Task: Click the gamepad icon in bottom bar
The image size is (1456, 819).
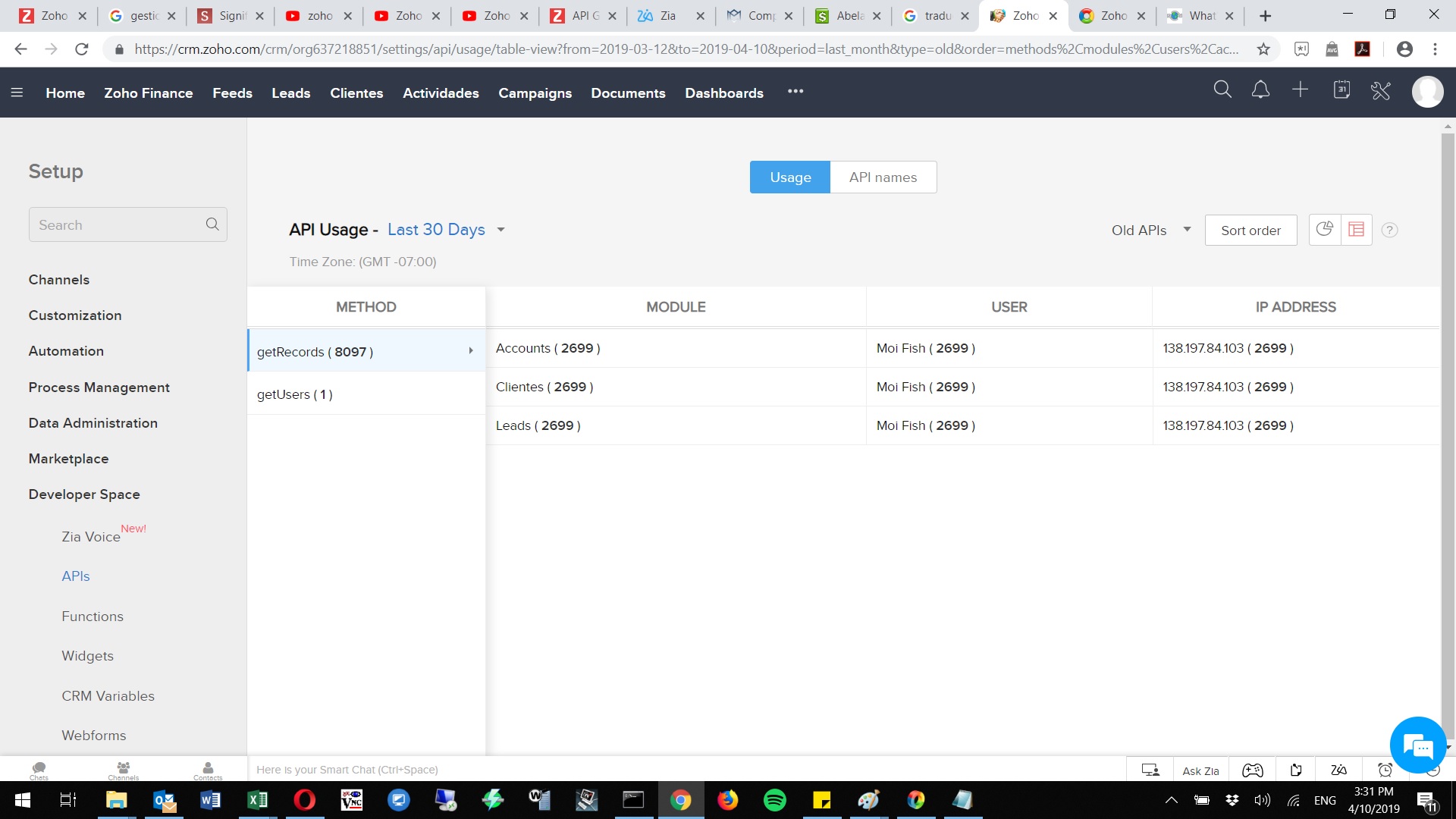Action: [1252, 770]
